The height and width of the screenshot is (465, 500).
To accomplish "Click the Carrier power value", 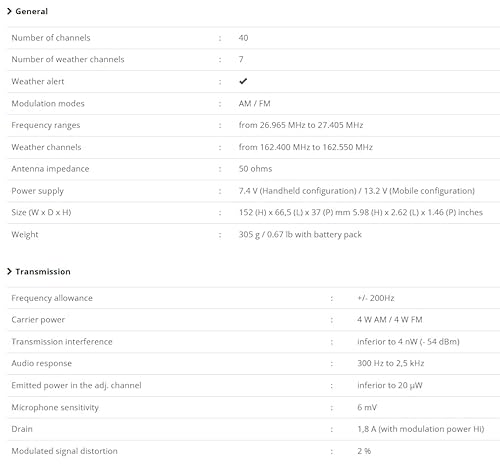I will point(390,320).
